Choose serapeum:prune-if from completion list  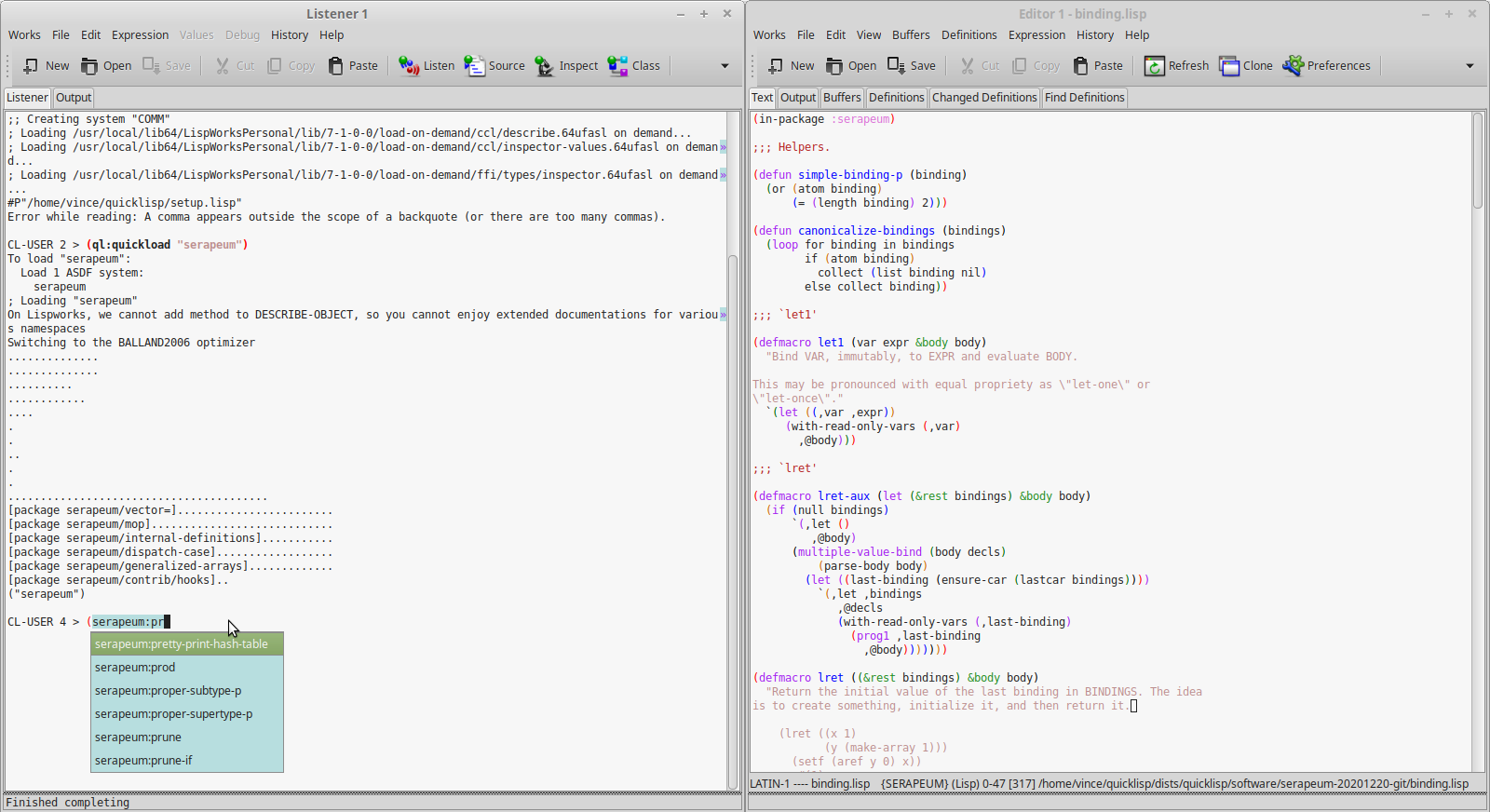pos(143,761)
